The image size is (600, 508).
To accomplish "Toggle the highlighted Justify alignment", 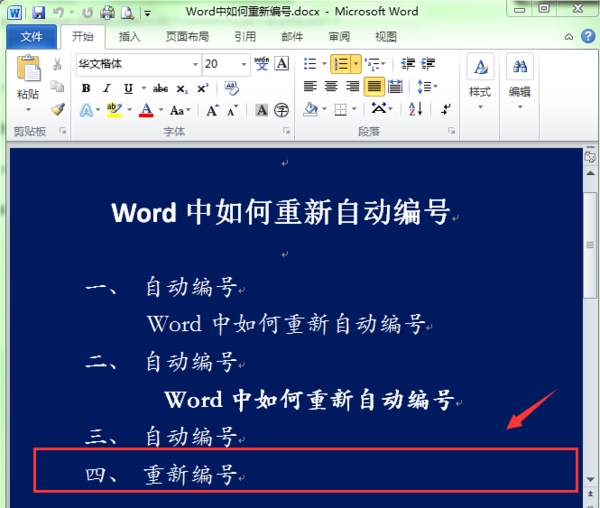I will click(x=374, y=86).
